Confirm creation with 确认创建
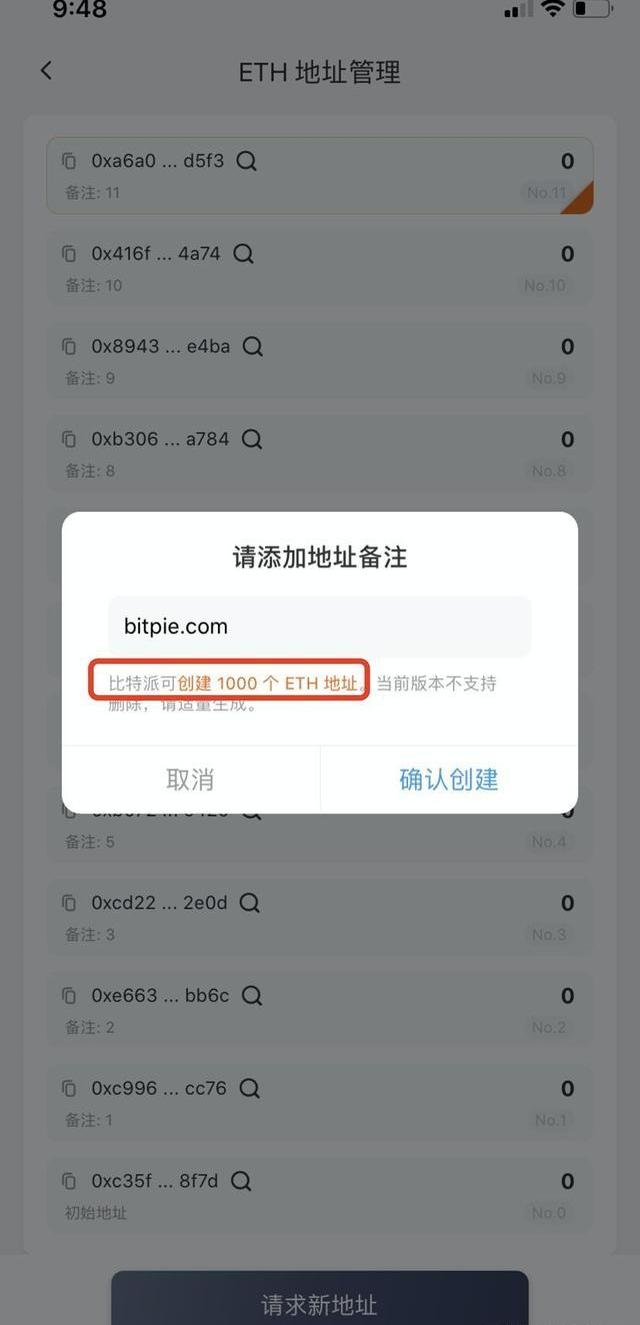 (x=449, y=780)
